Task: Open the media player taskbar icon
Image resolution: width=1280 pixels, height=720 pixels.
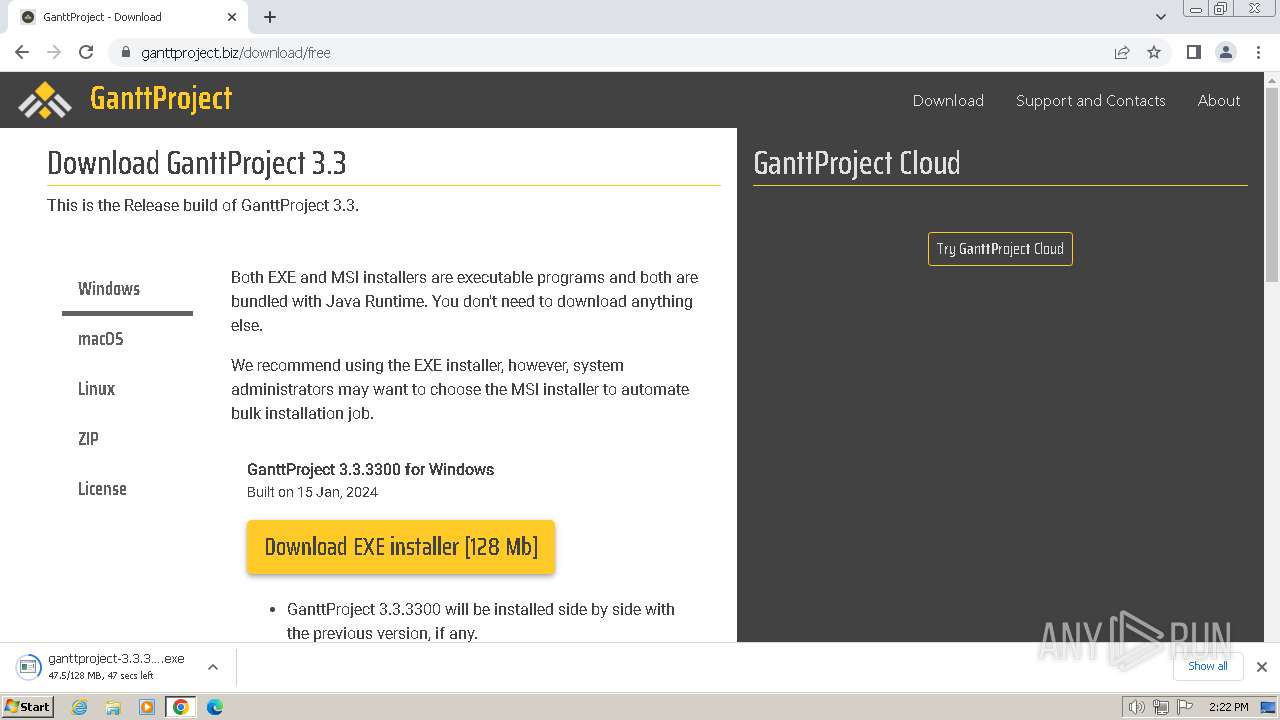Action: click(147, 707)
